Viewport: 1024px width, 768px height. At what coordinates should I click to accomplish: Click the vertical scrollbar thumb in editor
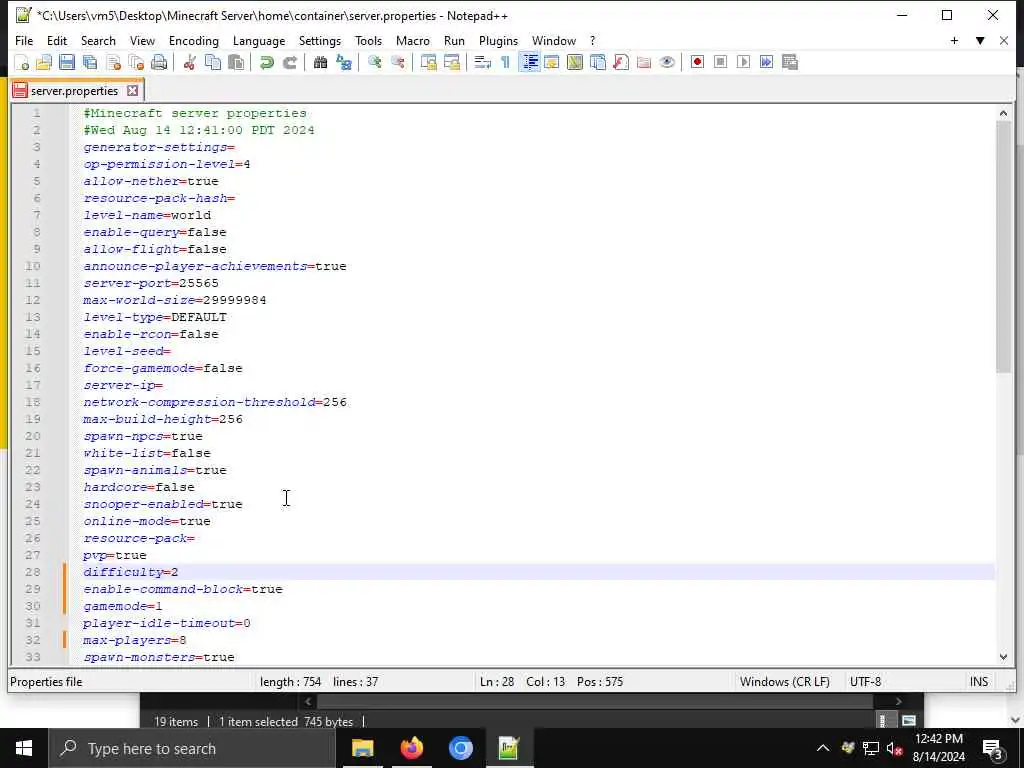[1003, 247]
